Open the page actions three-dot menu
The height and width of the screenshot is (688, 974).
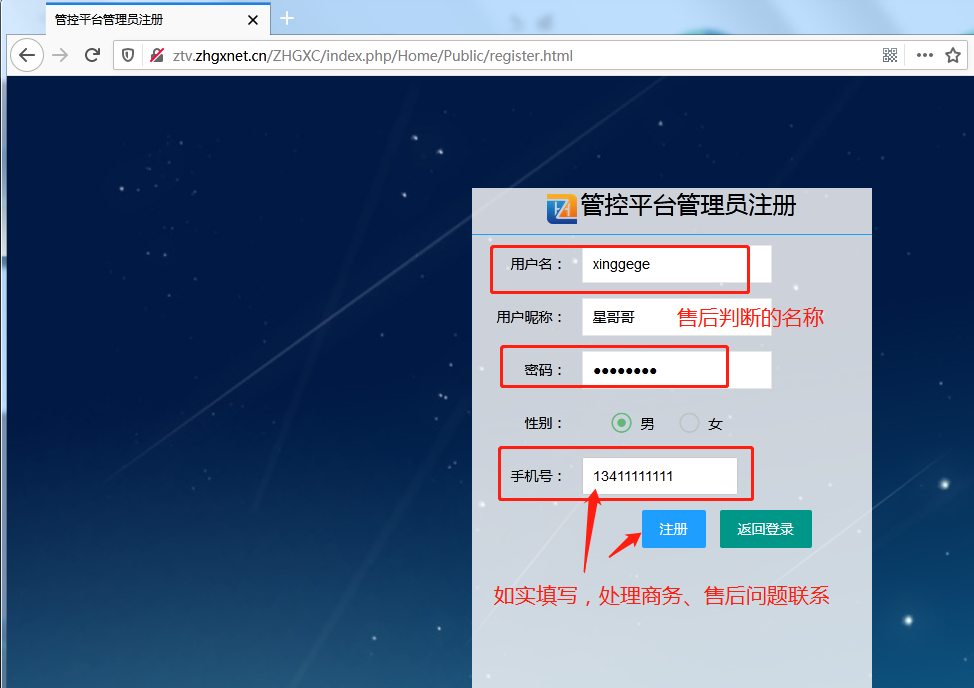pyautogui.click(x=924, y=55)
